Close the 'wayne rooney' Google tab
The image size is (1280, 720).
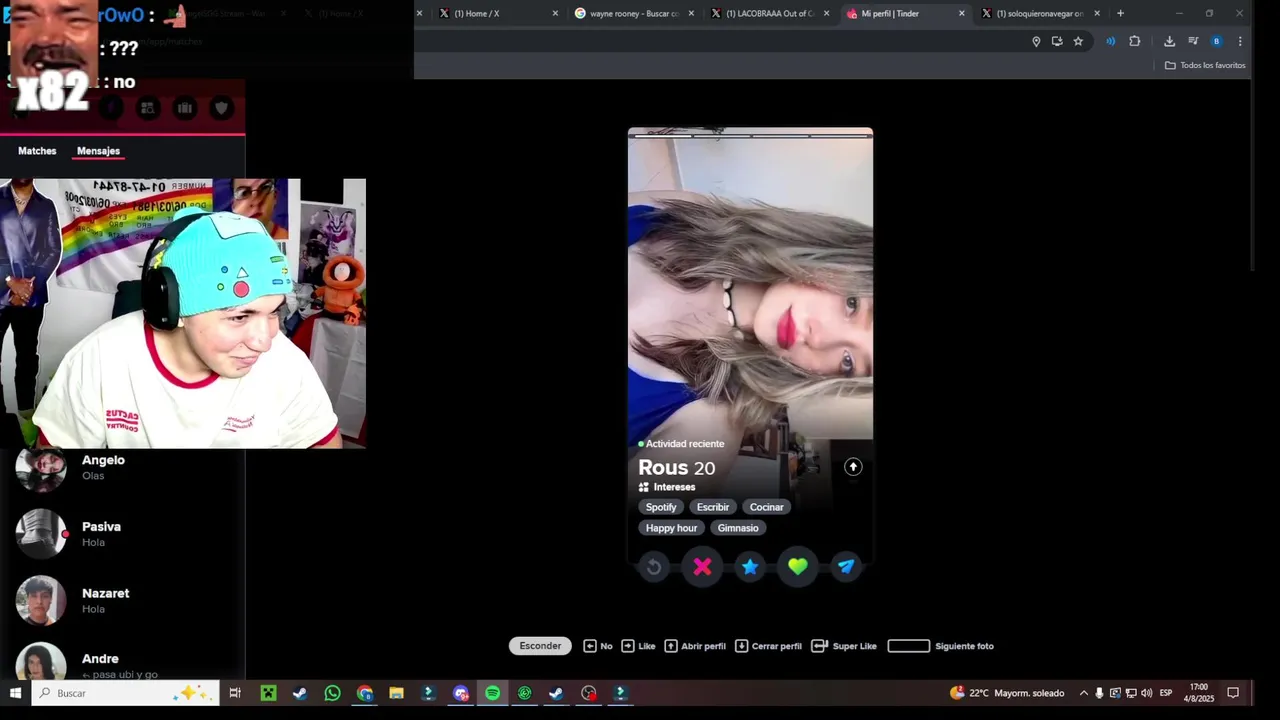click(x=691, y=13)
